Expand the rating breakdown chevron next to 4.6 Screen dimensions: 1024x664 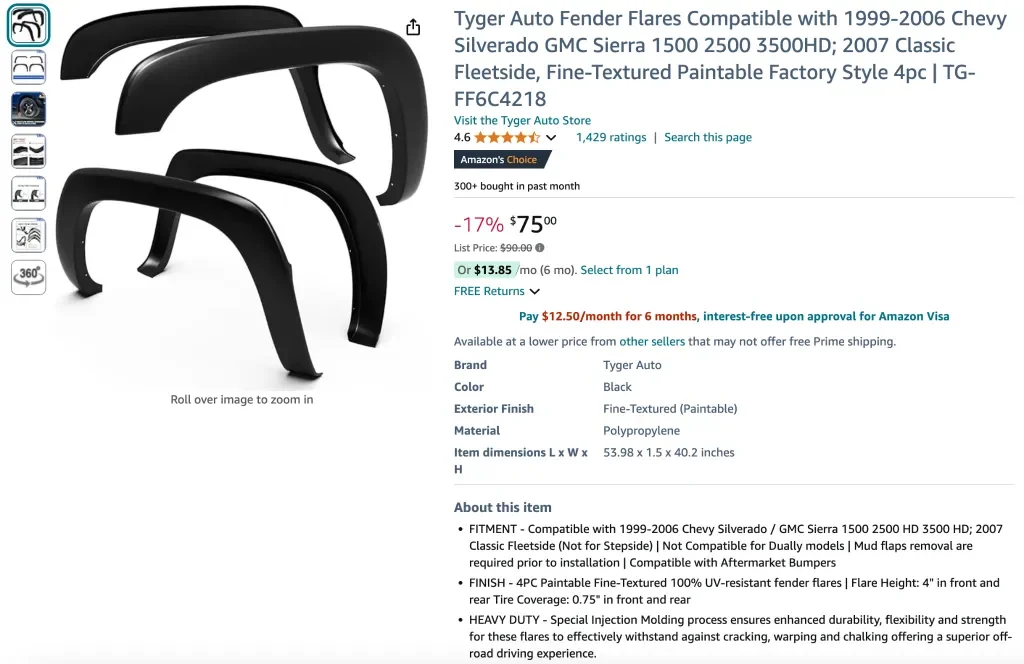(551, 138)
